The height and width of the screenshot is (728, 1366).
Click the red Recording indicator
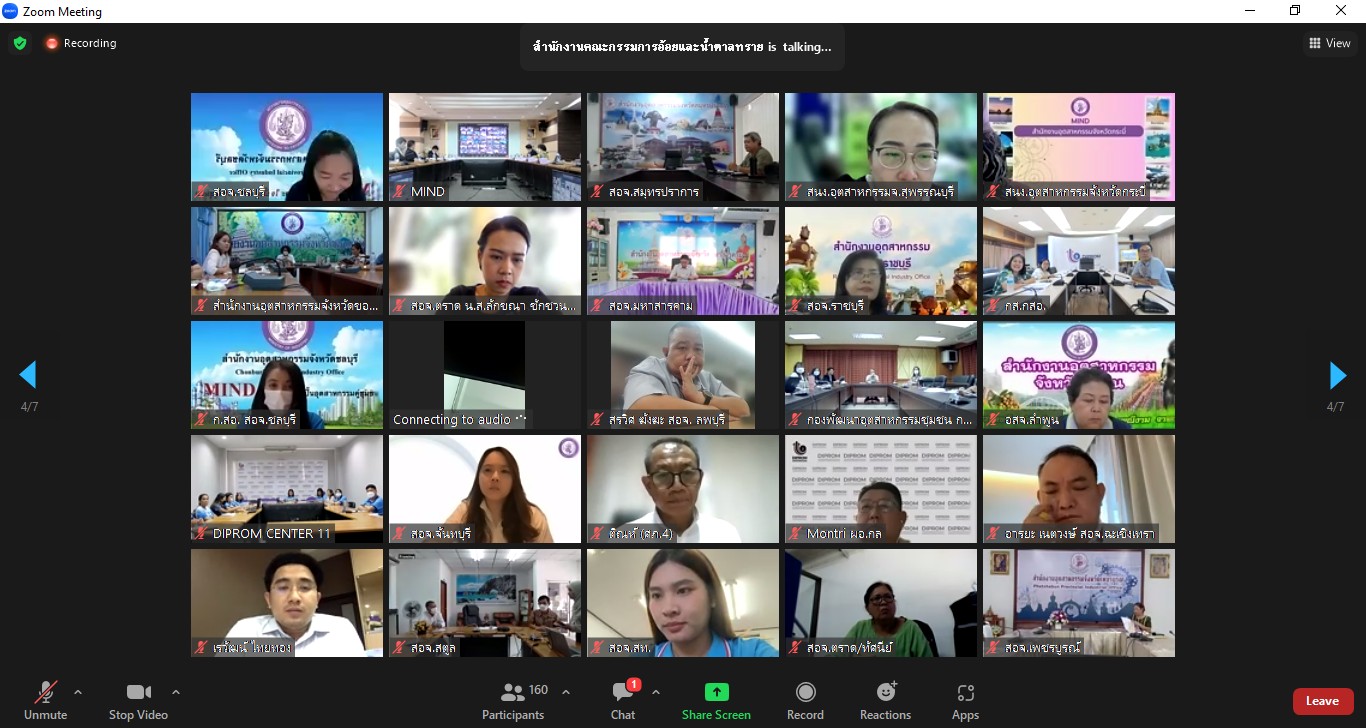(81, 43)
